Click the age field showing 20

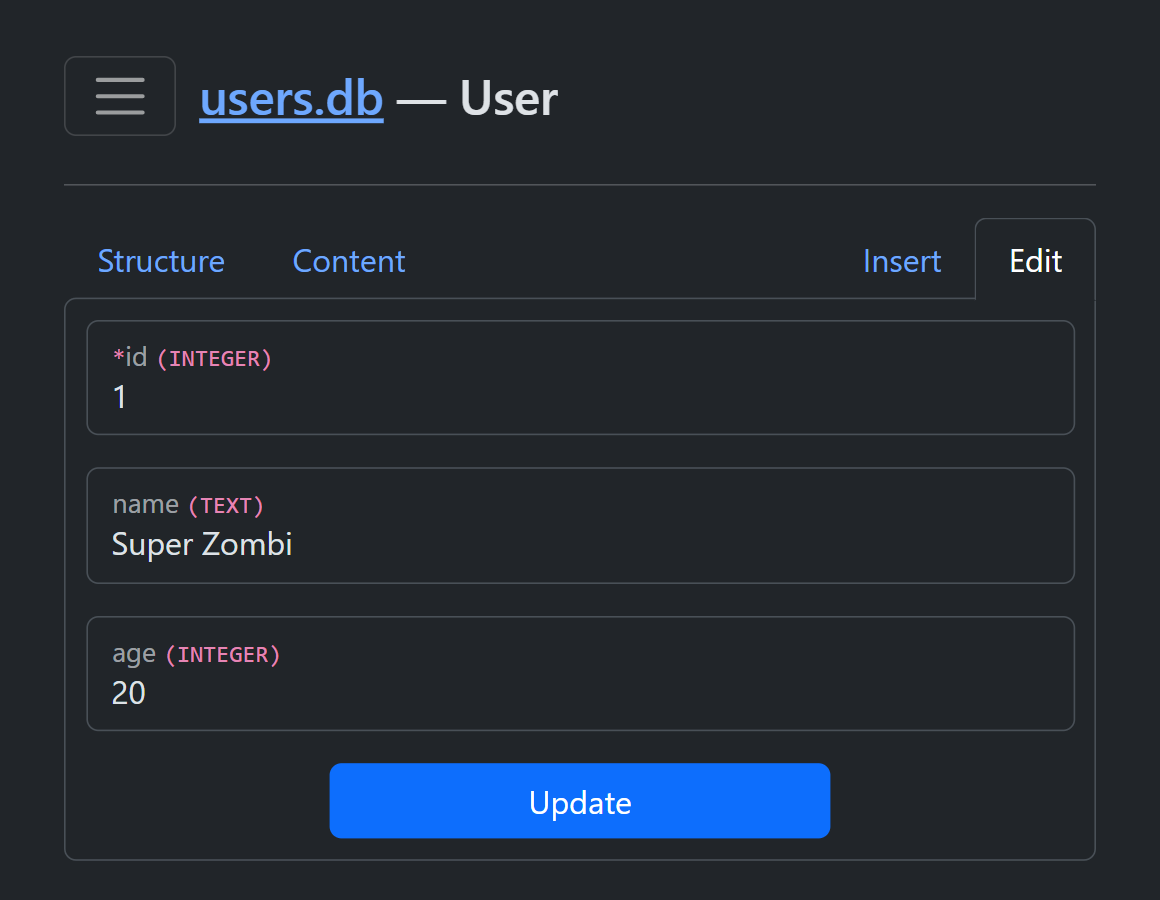580,692
